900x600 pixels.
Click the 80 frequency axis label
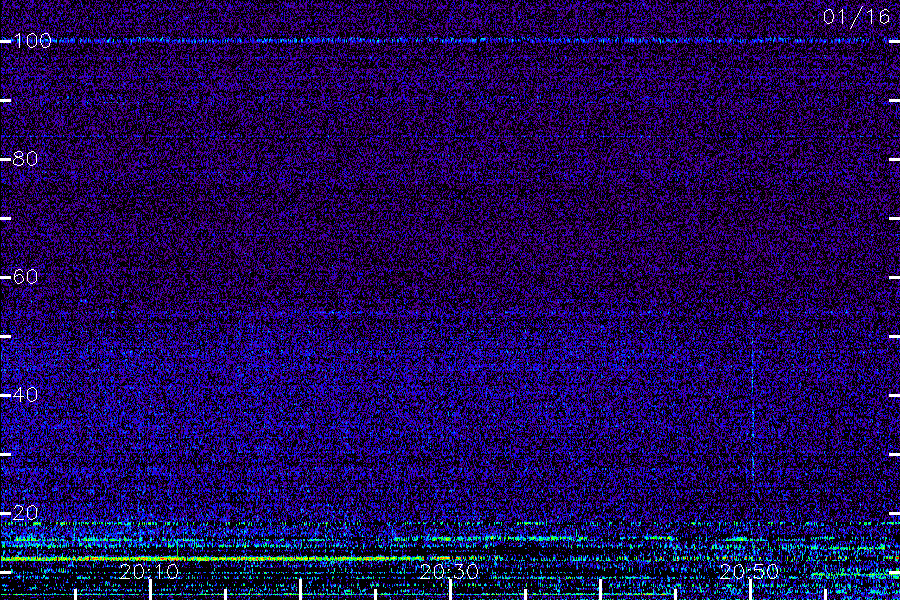tap(25, 159)
